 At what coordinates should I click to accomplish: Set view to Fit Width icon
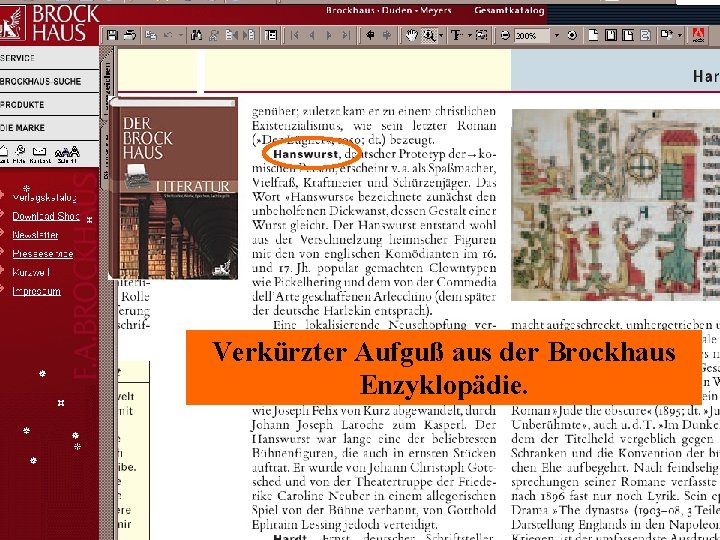point(628,35)
